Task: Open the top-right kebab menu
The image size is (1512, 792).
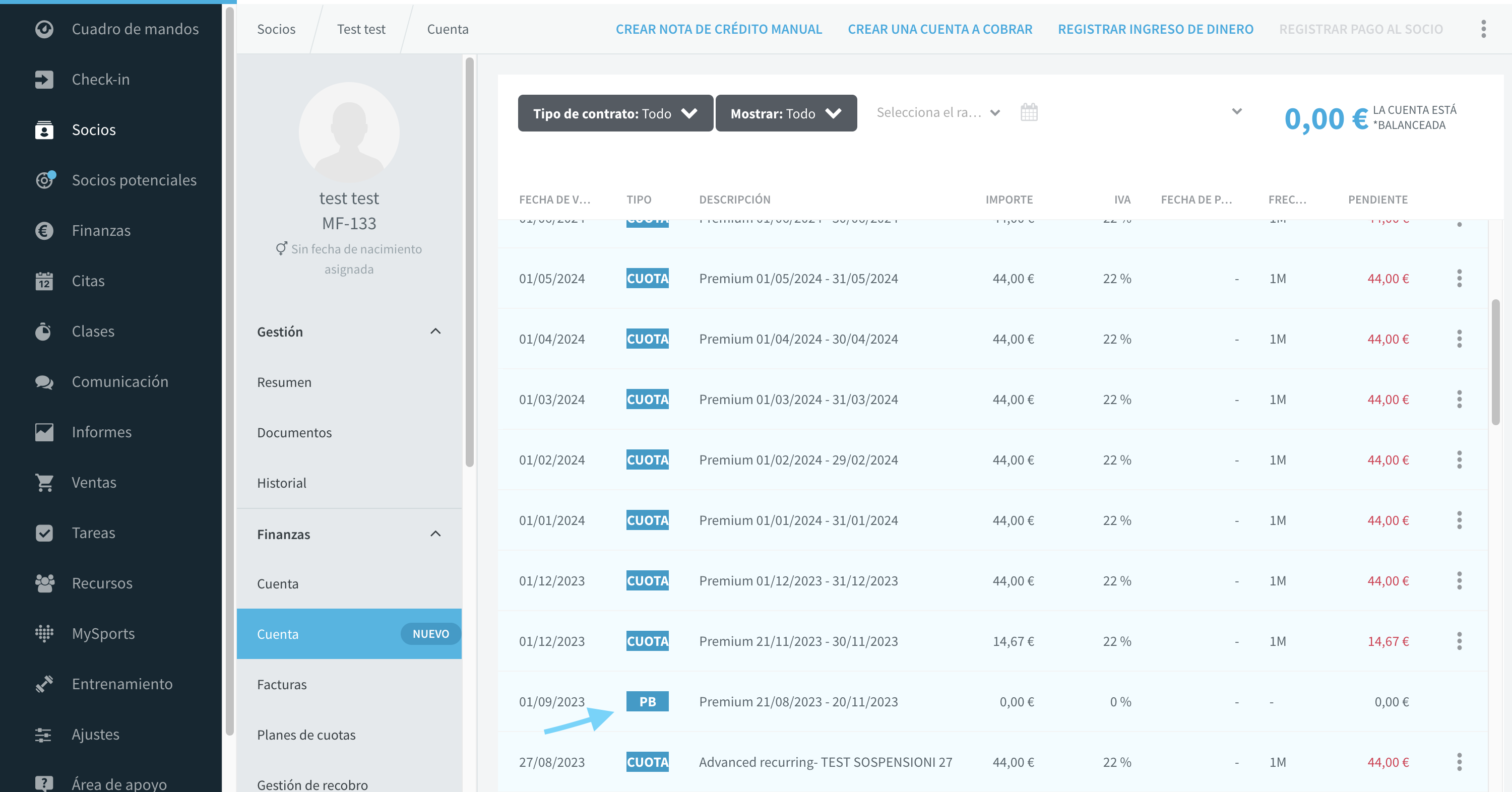Action: 1483,29
